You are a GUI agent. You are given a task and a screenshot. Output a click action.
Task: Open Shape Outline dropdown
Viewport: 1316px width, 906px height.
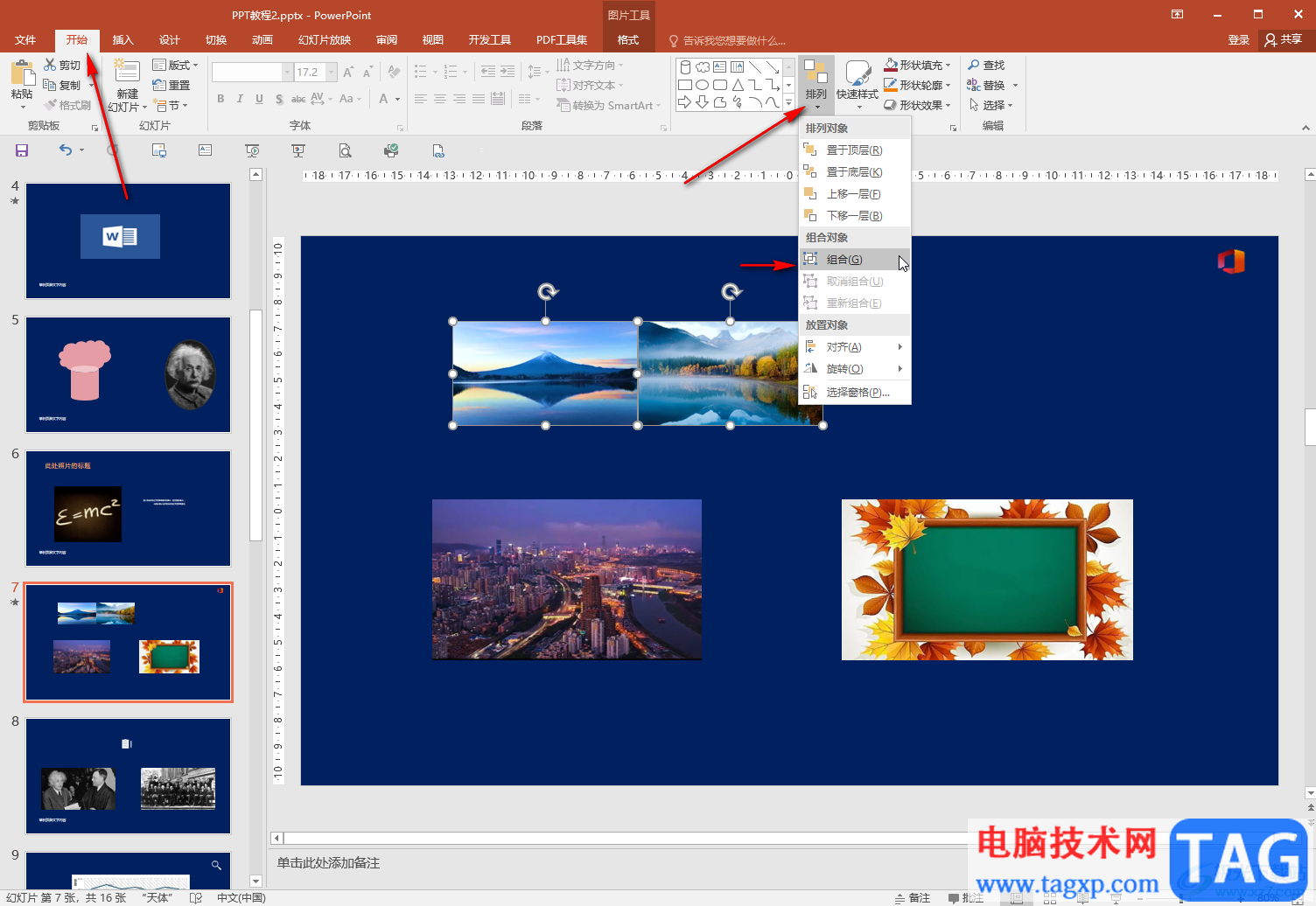917,85
